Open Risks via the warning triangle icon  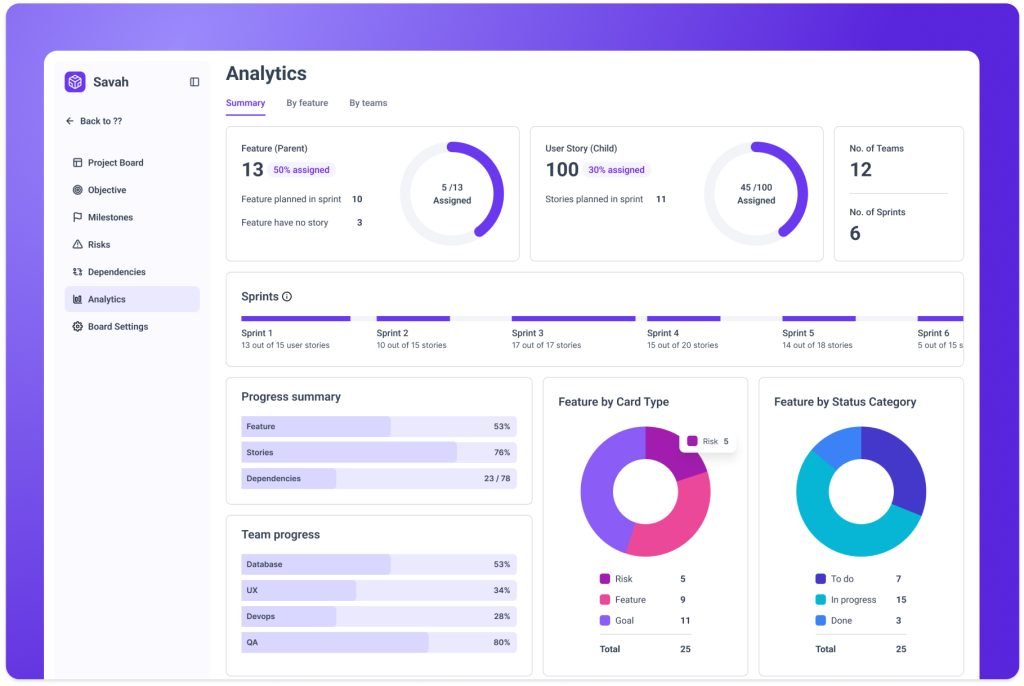[x=77, y=244]
